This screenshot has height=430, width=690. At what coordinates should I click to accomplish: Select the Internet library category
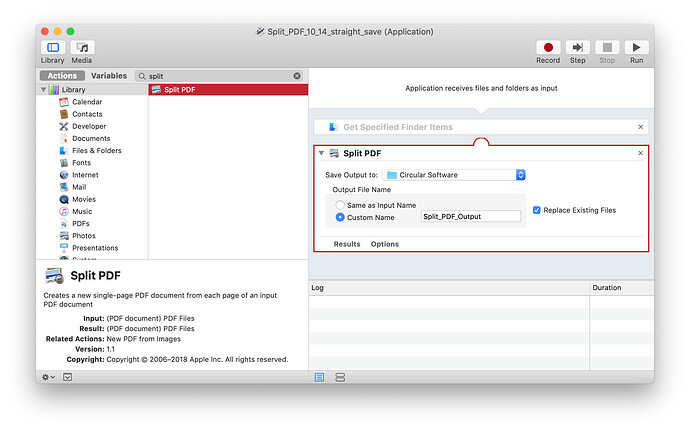coord(85,175)
